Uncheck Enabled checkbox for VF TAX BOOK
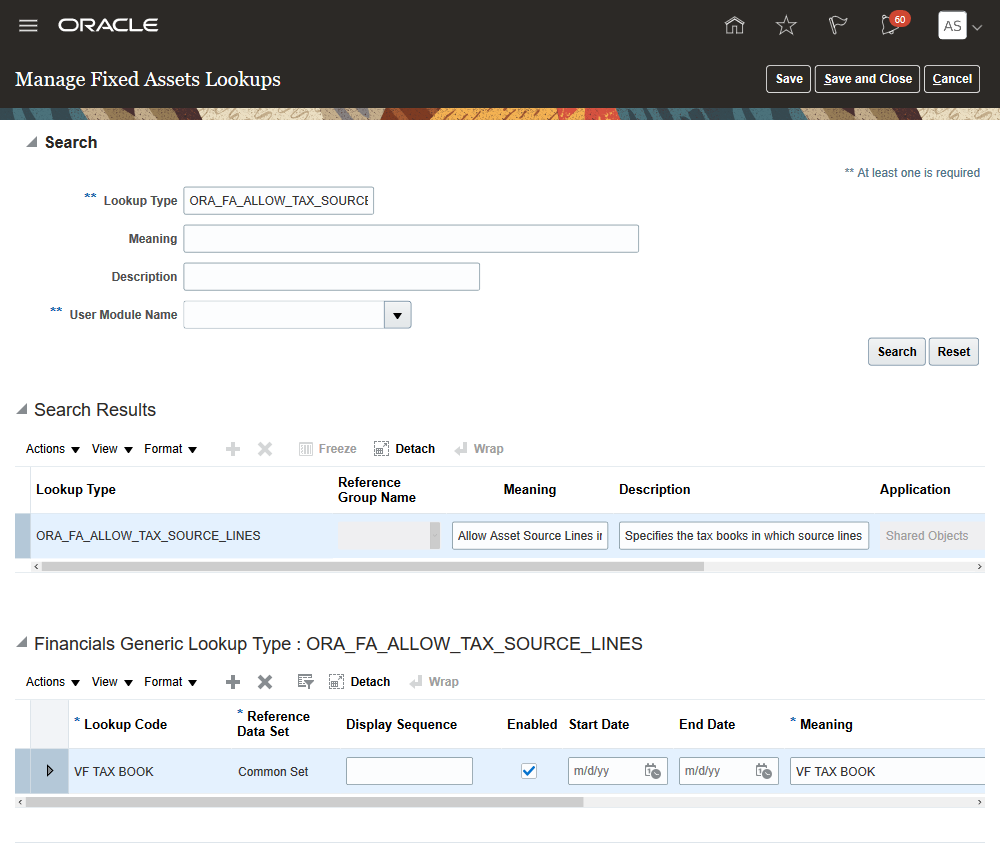 point(529,771)
